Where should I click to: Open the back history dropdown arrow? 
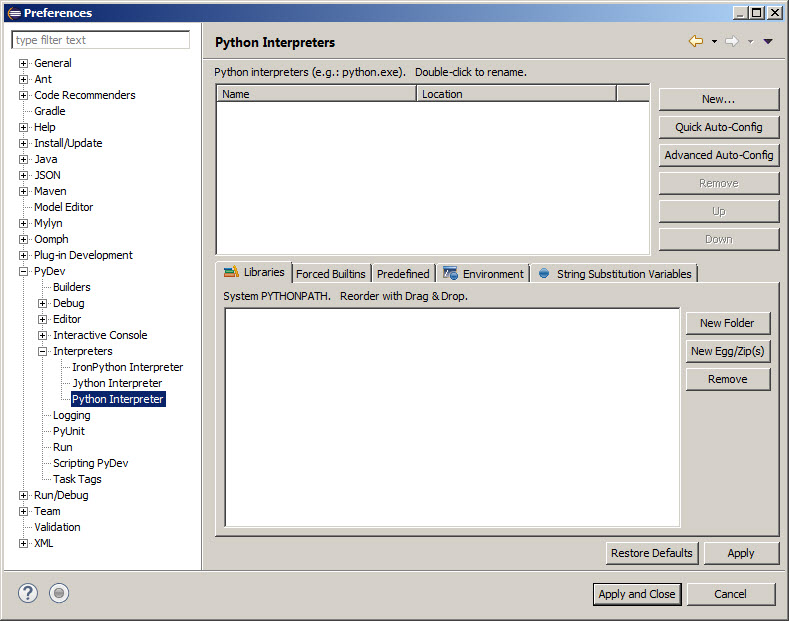click(x=714, y=41)
